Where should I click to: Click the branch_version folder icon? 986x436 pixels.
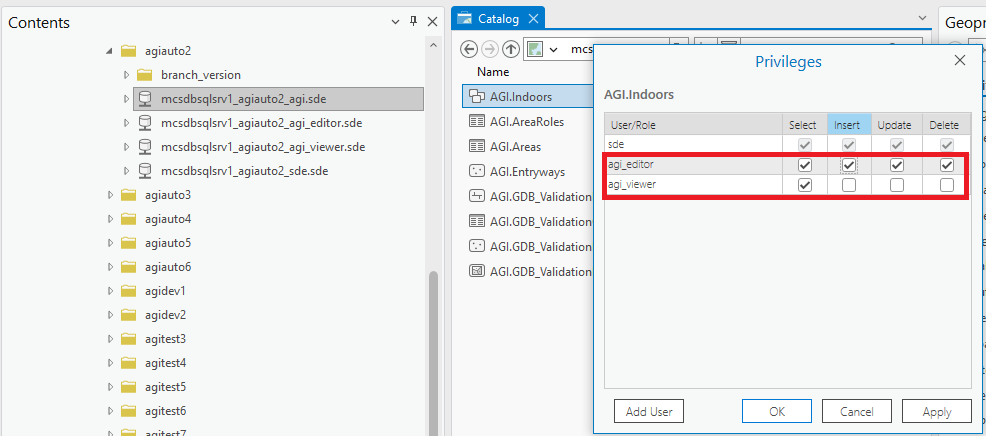point(144,75)
